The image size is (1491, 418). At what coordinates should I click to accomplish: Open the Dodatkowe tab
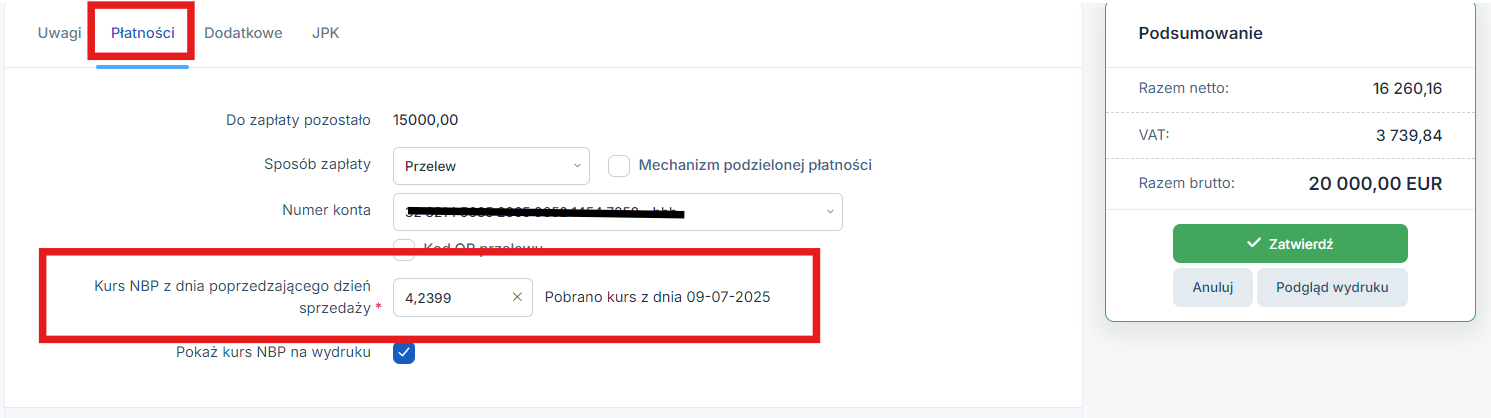[243, 33]
